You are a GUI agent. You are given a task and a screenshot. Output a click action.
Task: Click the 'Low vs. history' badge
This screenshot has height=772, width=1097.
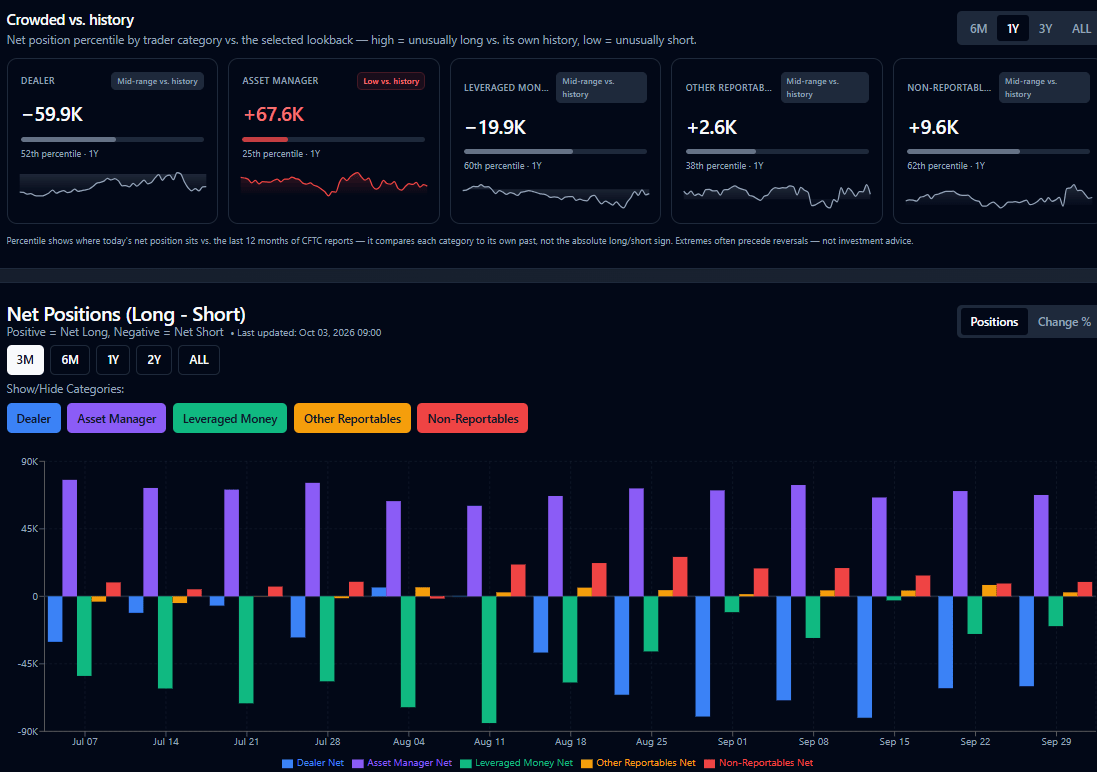point(391,81)
